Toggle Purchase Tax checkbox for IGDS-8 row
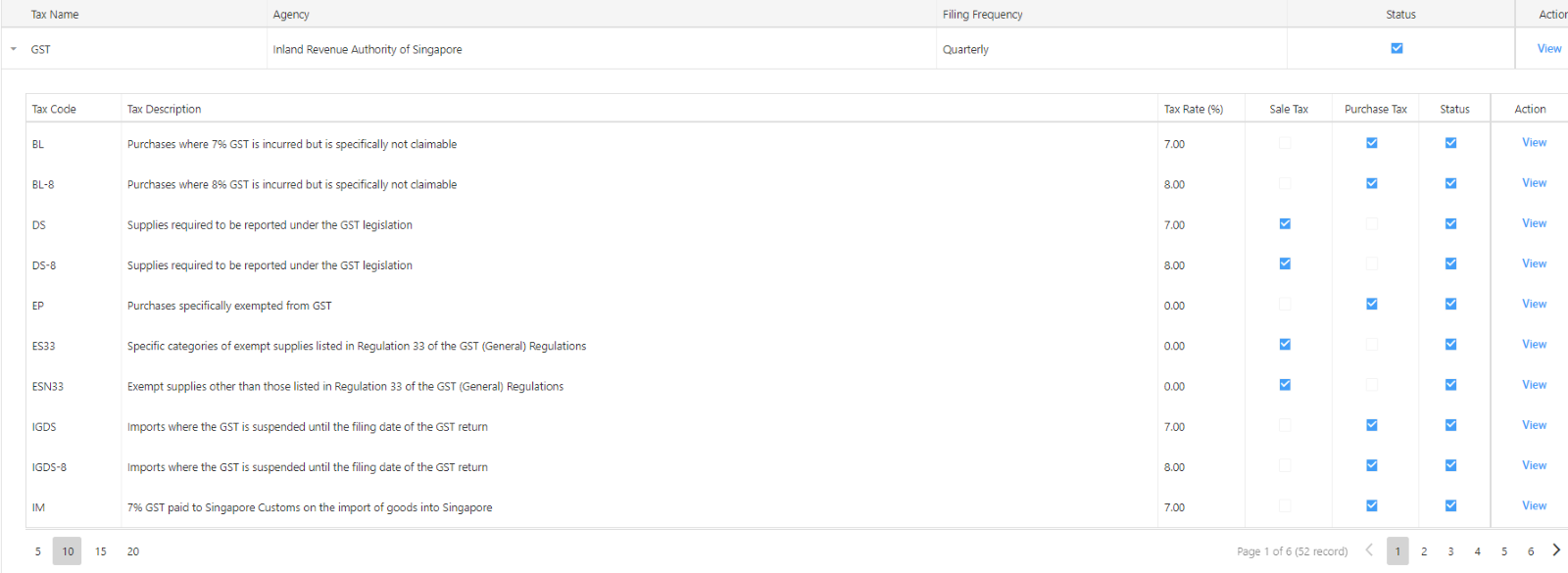 1372,466
